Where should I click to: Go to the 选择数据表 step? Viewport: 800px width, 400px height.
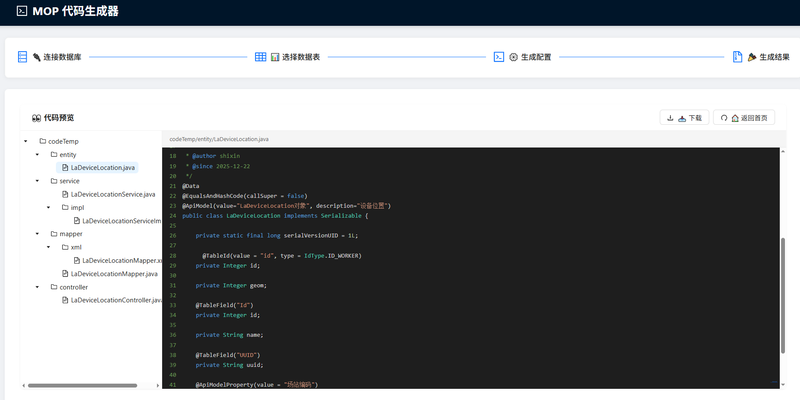[x=300, y=57]
